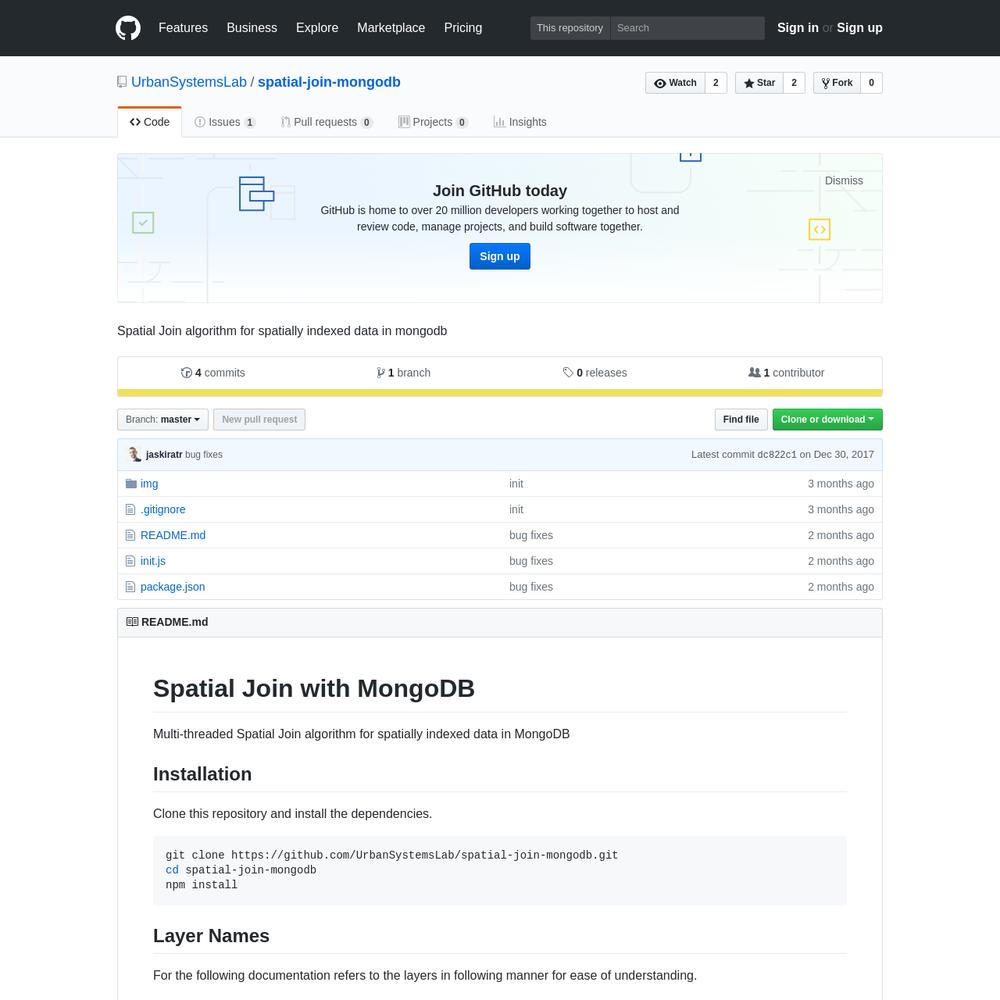Viewport: 1000px width, 1000px height.
Task: Switch to the Issues tab
Action: (224, 122)
